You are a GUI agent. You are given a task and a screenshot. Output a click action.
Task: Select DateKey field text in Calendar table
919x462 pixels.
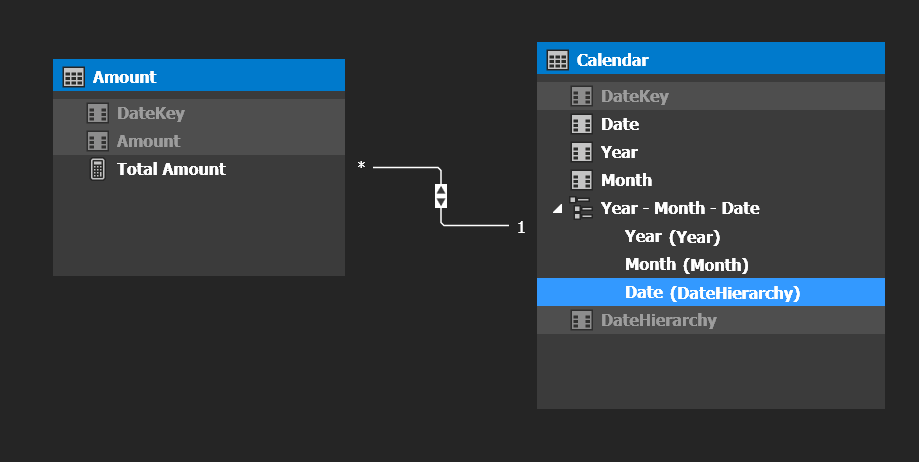(635, 96)
